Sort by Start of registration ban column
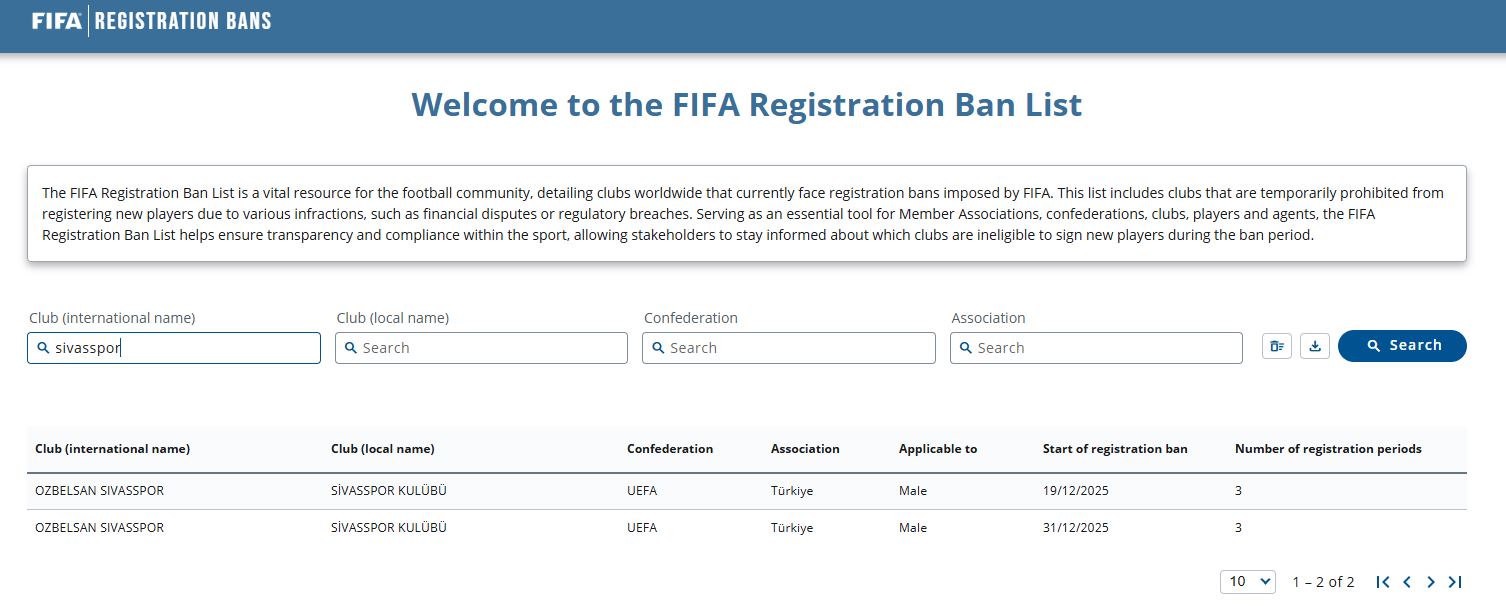The image size is (1506, 612). click(1115, 449)
